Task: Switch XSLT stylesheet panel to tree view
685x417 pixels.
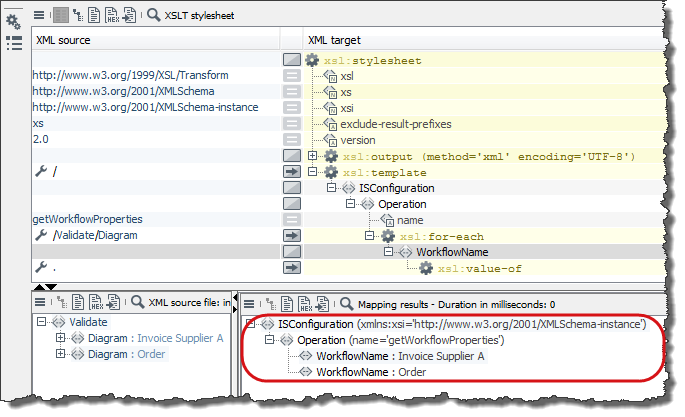Action: tap(78, 15)
